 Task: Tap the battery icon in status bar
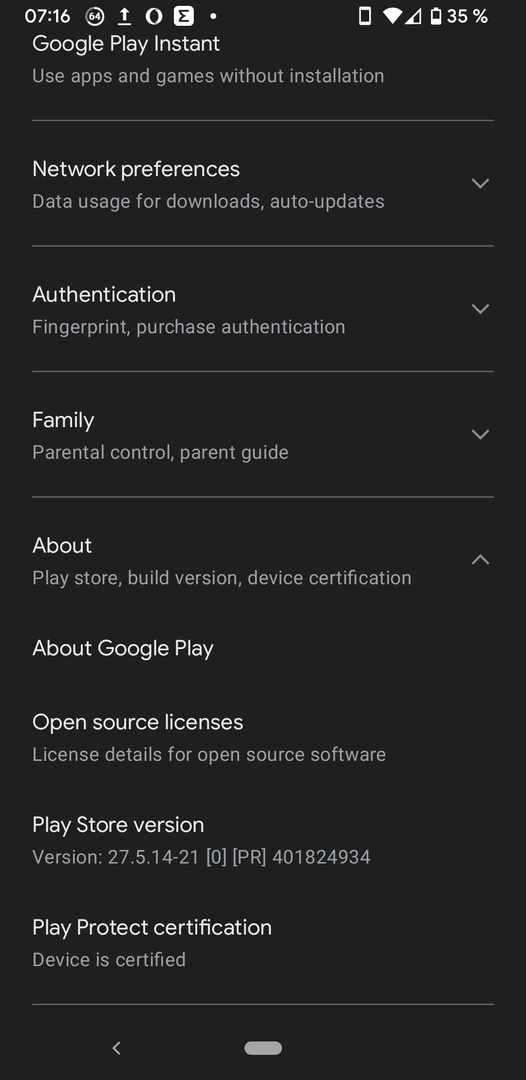click(x=435, y=16)
